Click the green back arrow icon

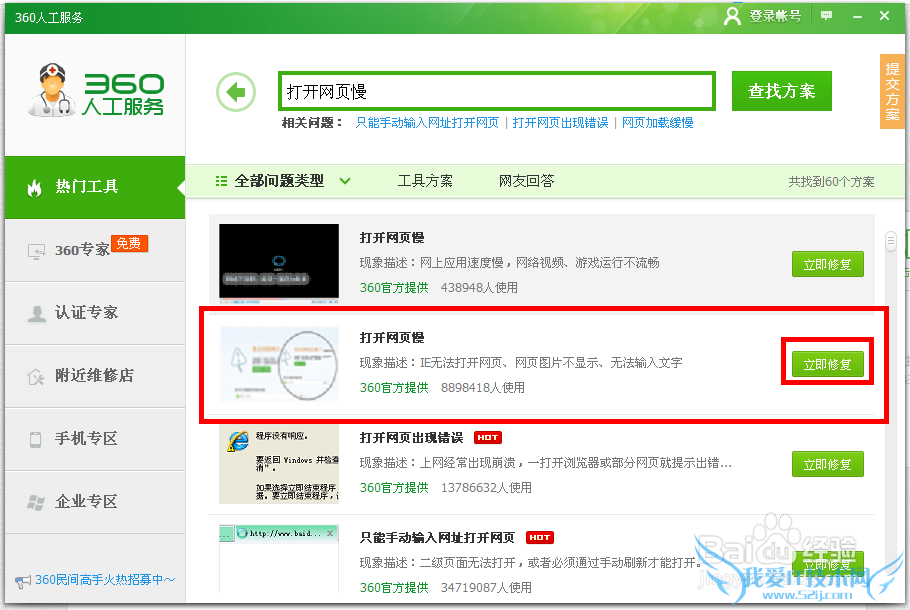(x=236, y=92)
